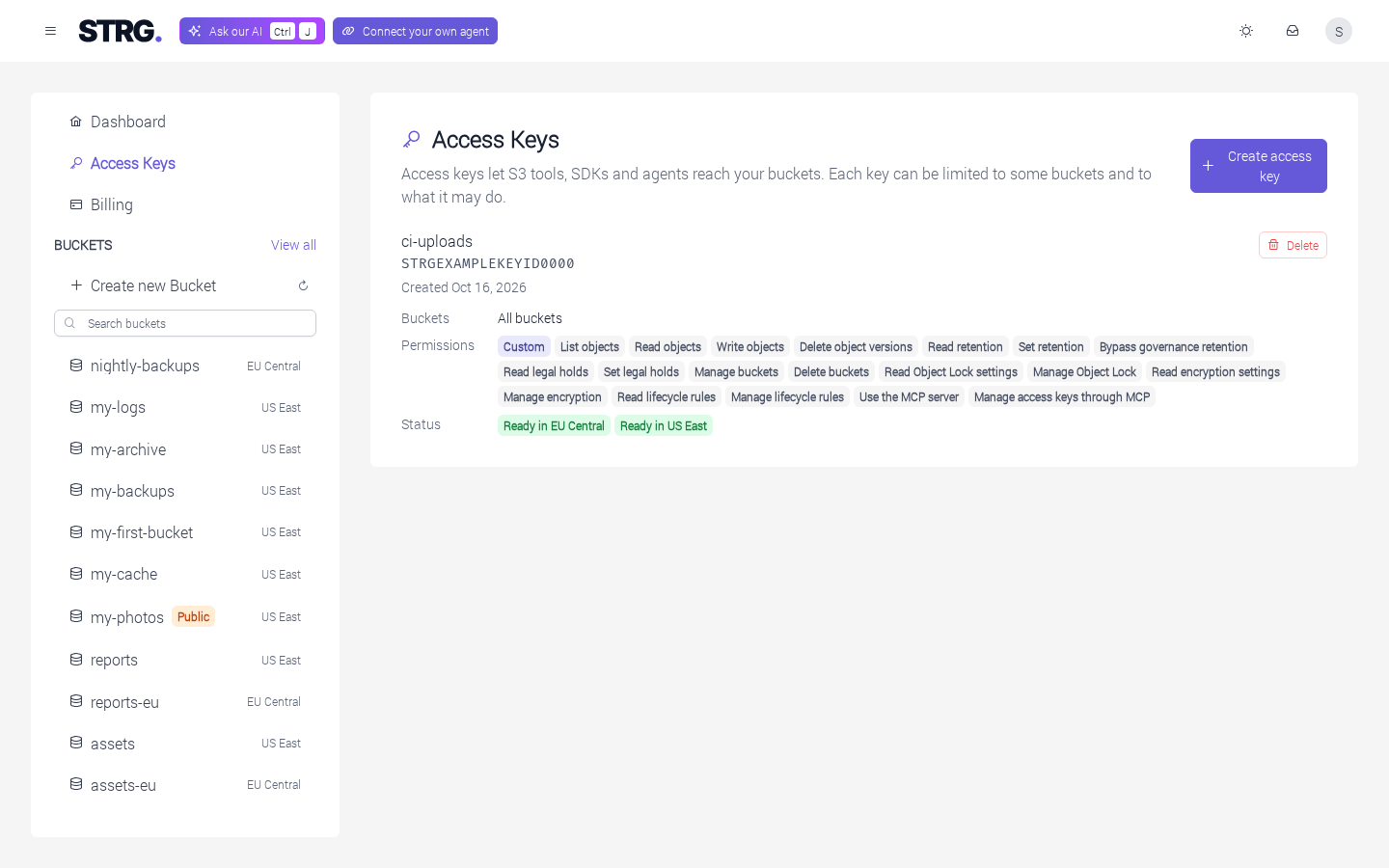Click the my-archive bucket icon
This screenshot has height=868, width=1389.
76,448
